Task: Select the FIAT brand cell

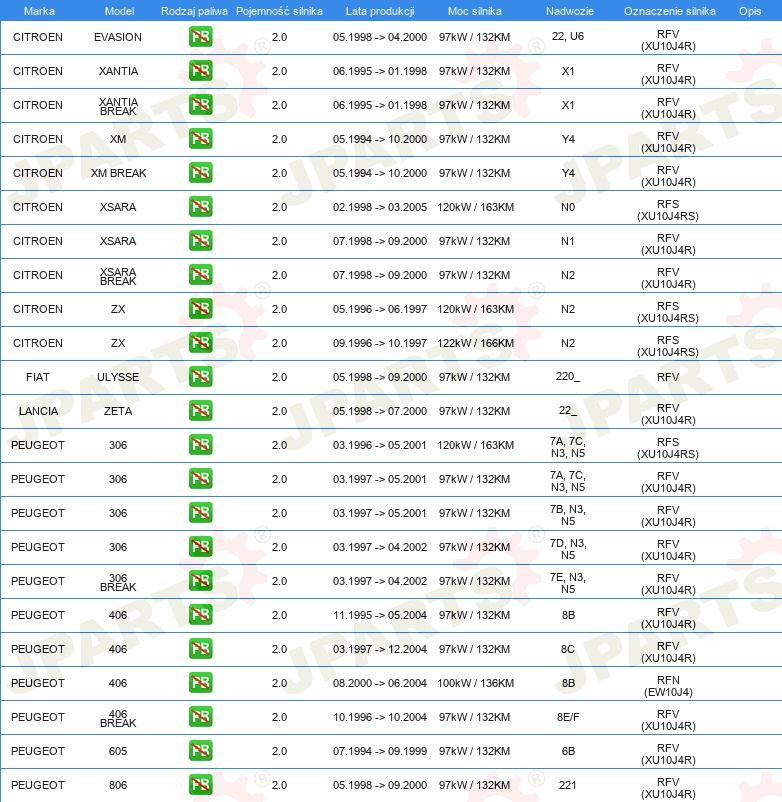Action: point(38,377)
